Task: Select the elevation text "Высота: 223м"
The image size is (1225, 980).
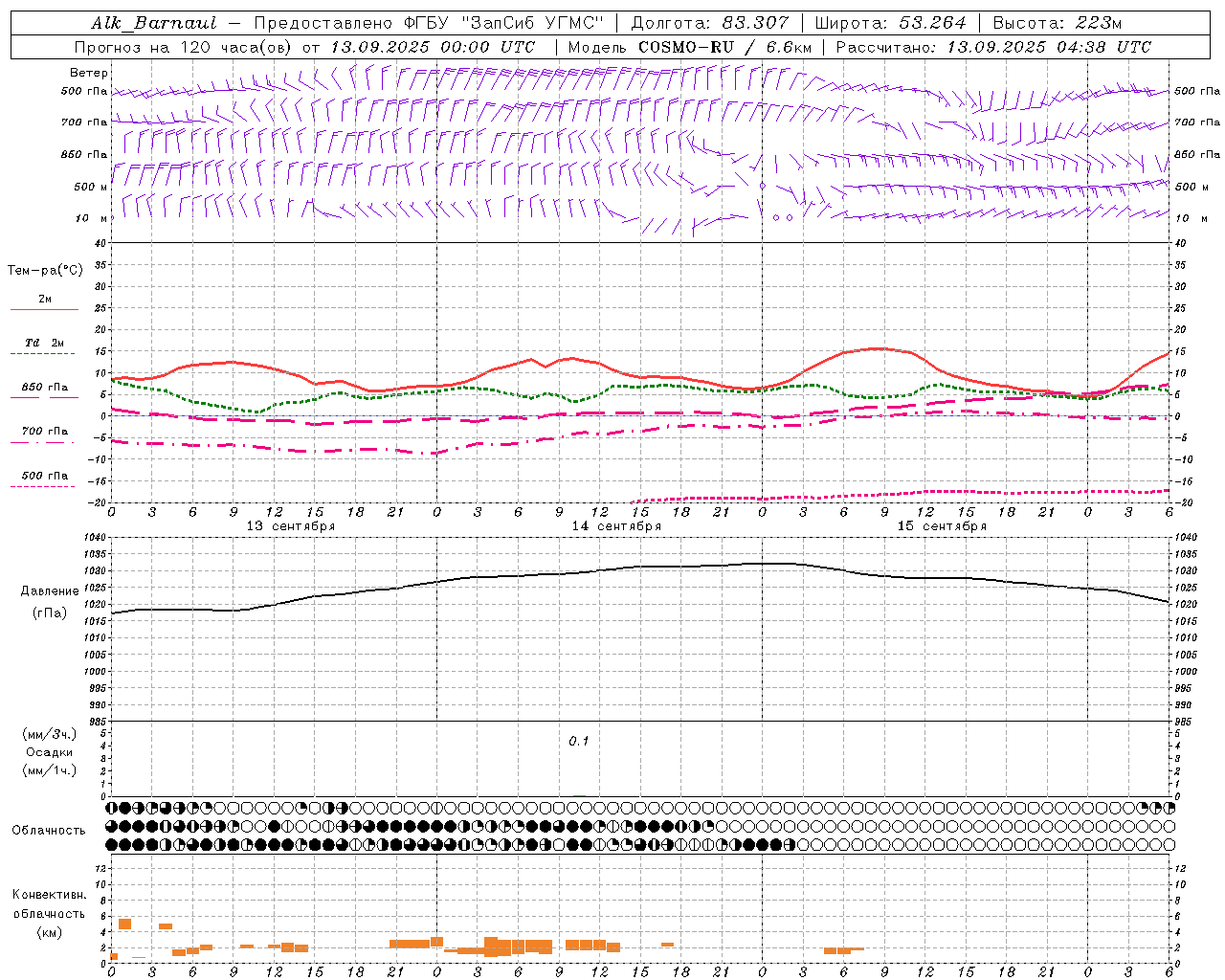Action: pos(1057,23)
